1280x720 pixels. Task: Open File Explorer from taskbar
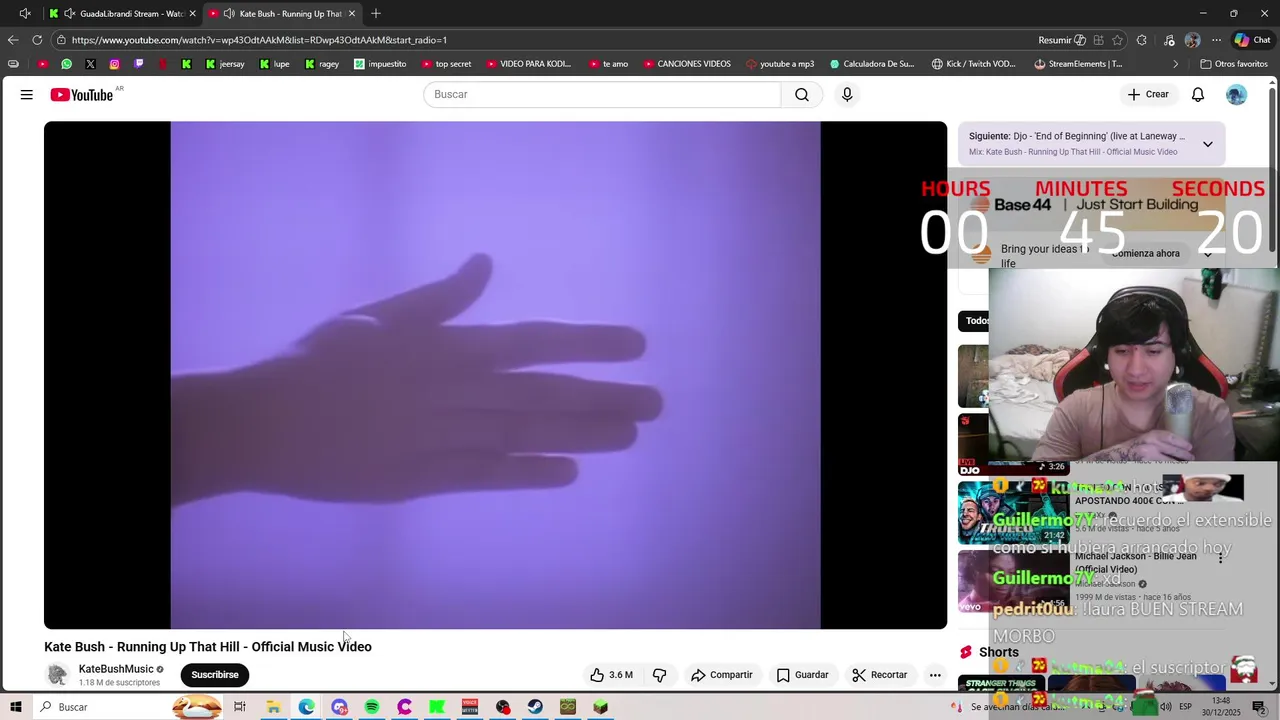(273, 707)
